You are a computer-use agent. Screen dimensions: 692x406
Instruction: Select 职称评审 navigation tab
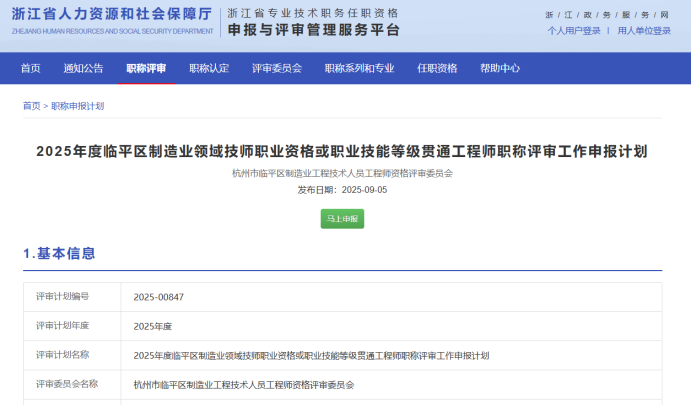coord(146,68)
